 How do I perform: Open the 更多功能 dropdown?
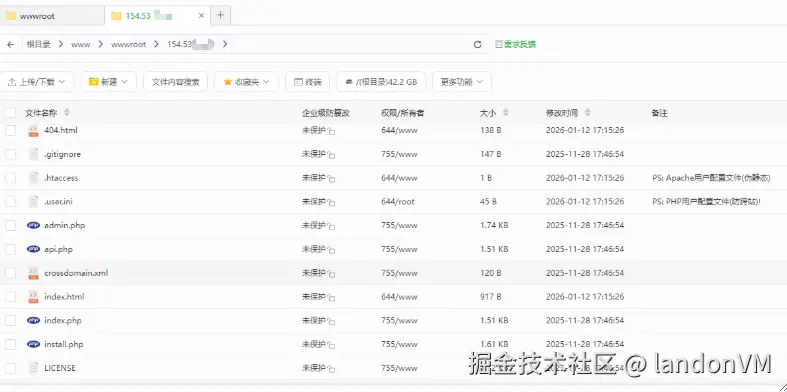462,82
